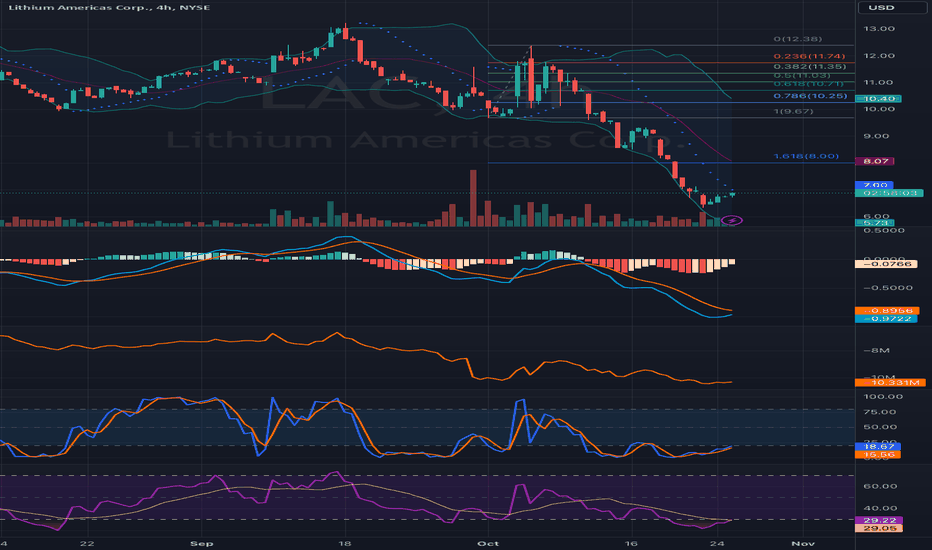Click the -0.9722 MACD line value tag
Image resolution: width=932 pixels, height=550 pixels.
click(x=886, y=319)
